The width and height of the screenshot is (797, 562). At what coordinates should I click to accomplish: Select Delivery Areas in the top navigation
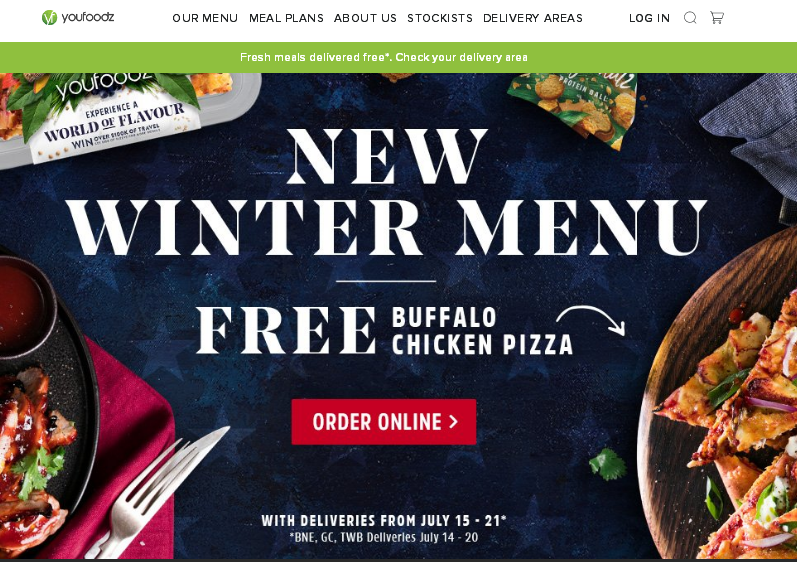pos(533,18)
